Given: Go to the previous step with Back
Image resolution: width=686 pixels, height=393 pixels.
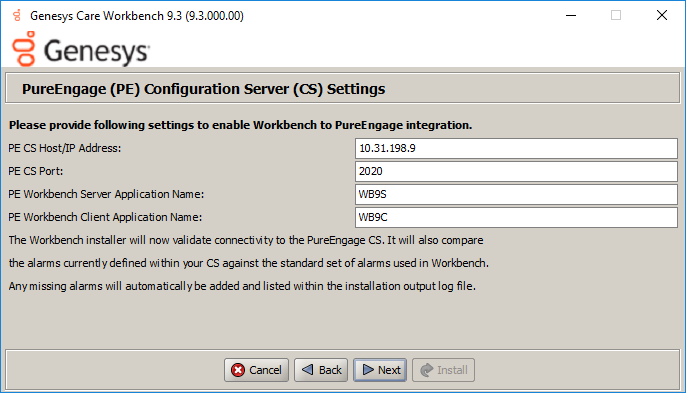Looking at the screenshot, I should (321, 370).
